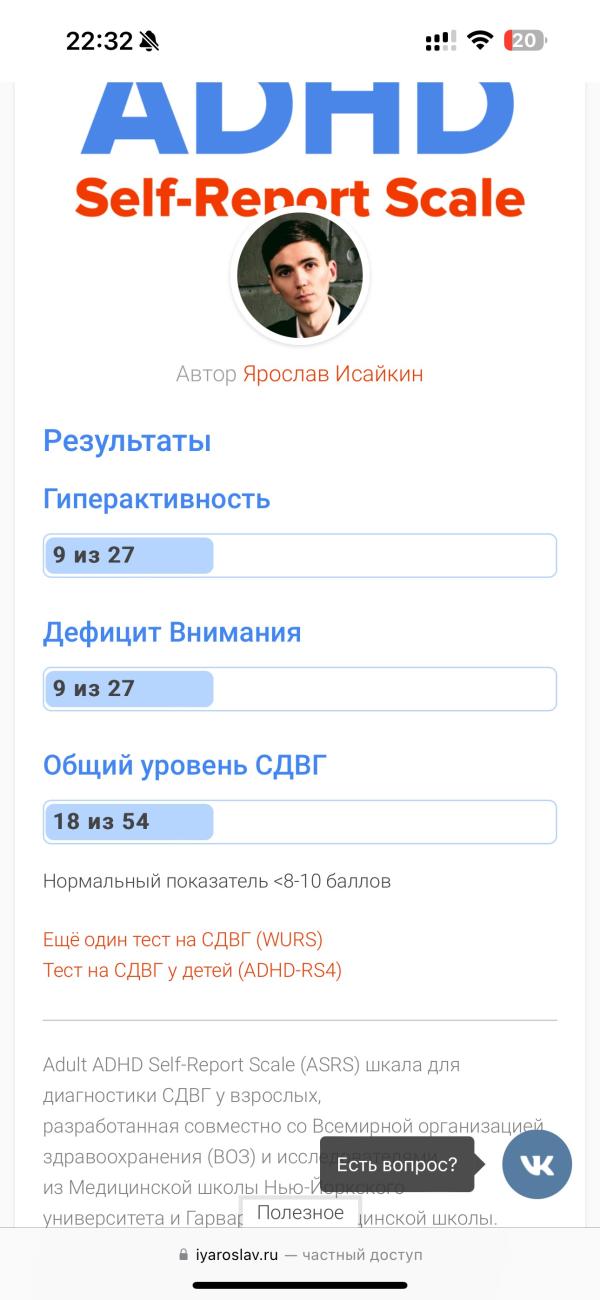Viewport: 600px width, 1300px height.
Task: Tap the author's circular profile photo
Action: (300, 276)
